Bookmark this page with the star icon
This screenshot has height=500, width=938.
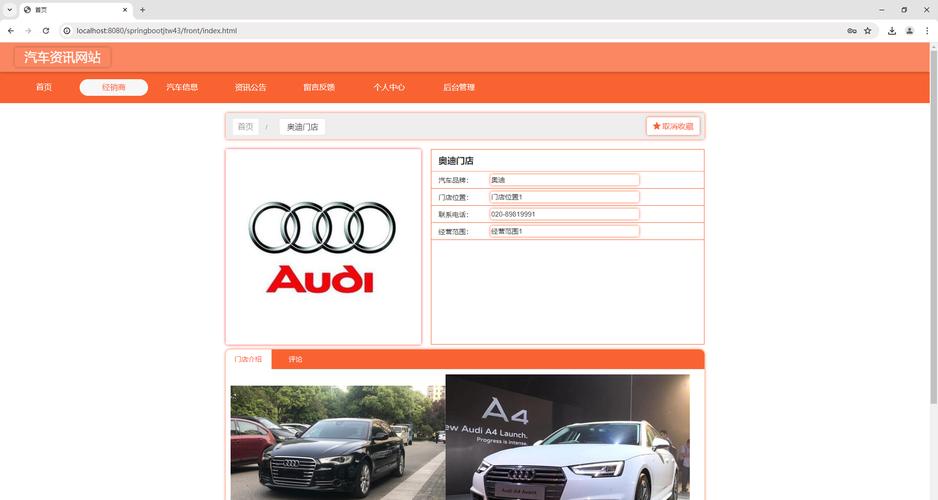click(867, 31)
